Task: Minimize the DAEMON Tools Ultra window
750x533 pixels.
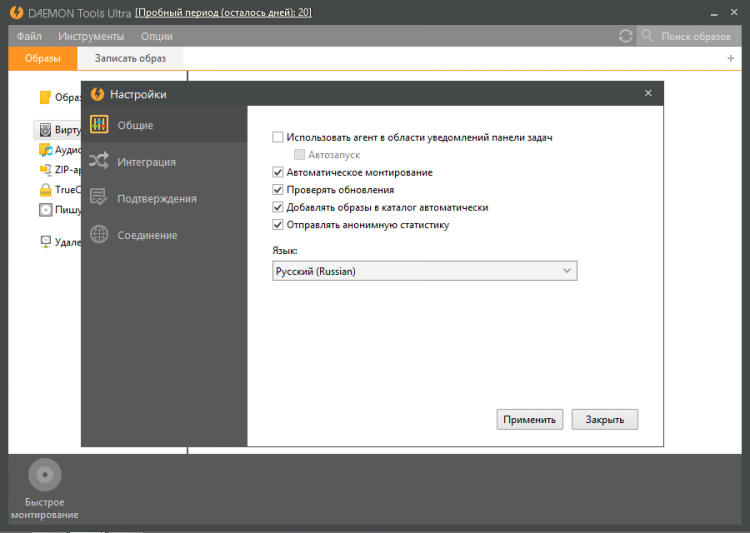Action: coord(714,13)
